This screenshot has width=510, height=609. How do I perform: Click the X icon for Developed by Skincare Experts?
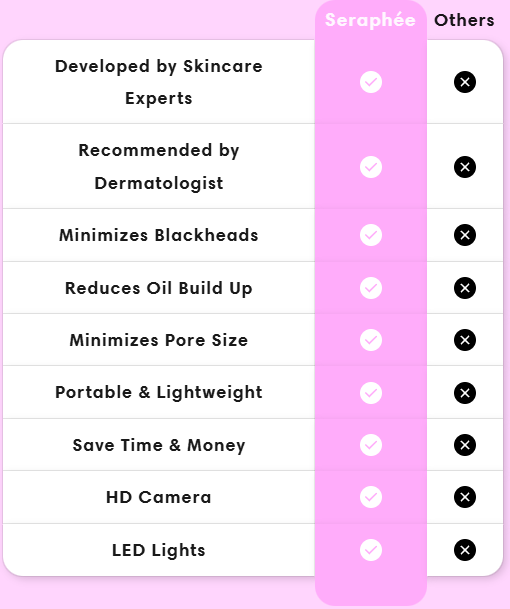[465, 82]
